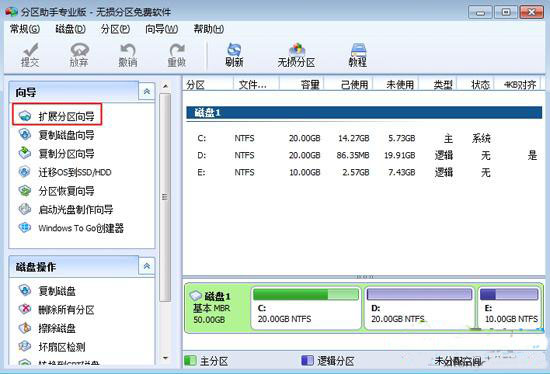Select 复制磁盘 in disk operations

[x=47, y=291]
